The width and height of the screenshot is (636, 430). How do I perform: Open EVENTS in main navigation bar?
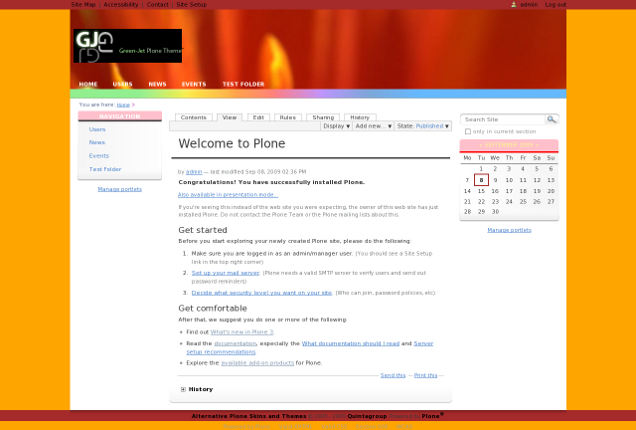point(194,84)
